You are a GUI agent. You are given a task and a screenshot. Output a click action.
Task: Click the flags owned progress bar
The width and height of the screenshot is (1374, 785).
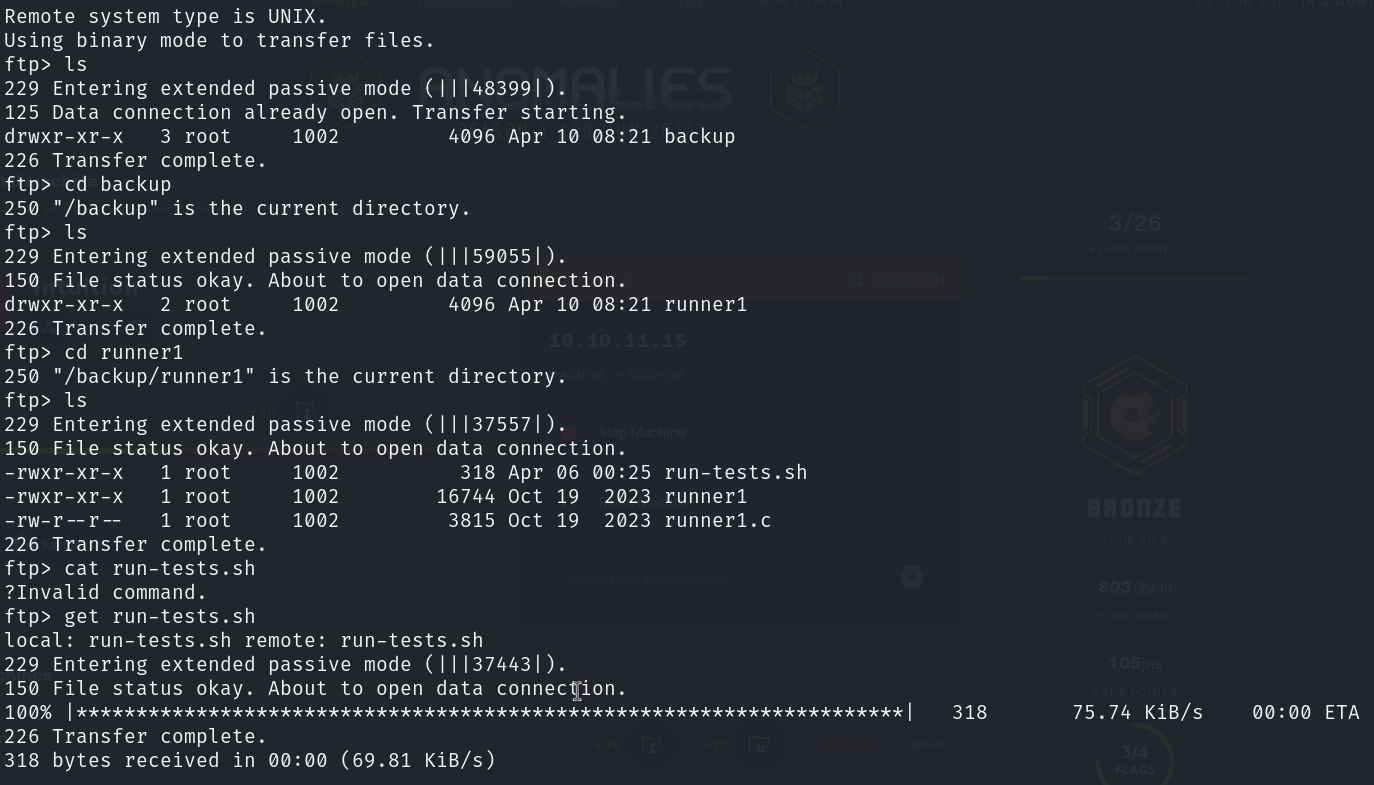click(x=1134, y=277)
